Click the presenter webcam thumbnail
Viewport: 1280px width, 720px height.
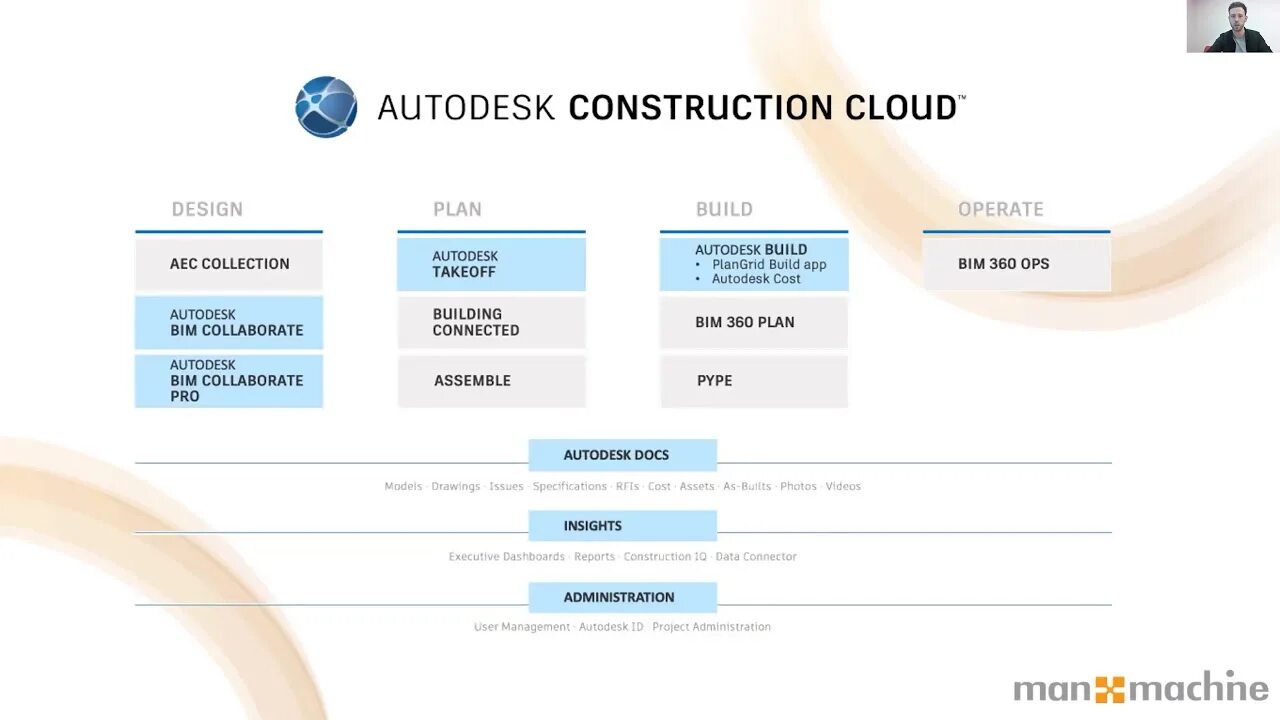pyautogui.click(x=1233, y=26)
